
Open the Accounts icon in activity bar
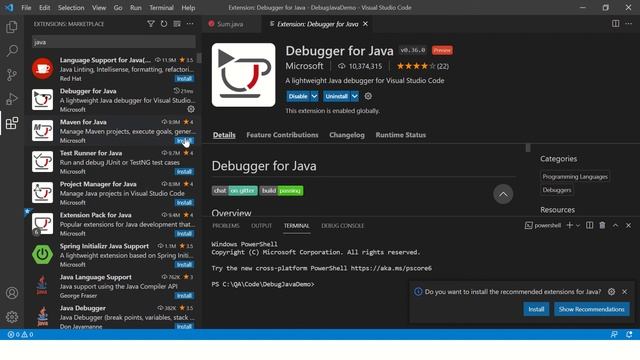point(12,293)
